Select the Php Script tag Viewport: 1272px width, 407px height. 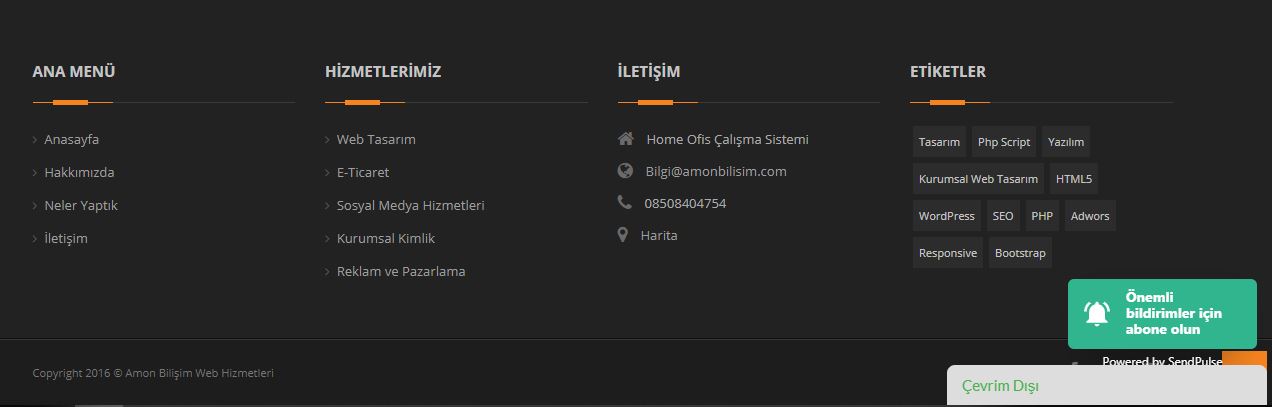pos(1004,142)
